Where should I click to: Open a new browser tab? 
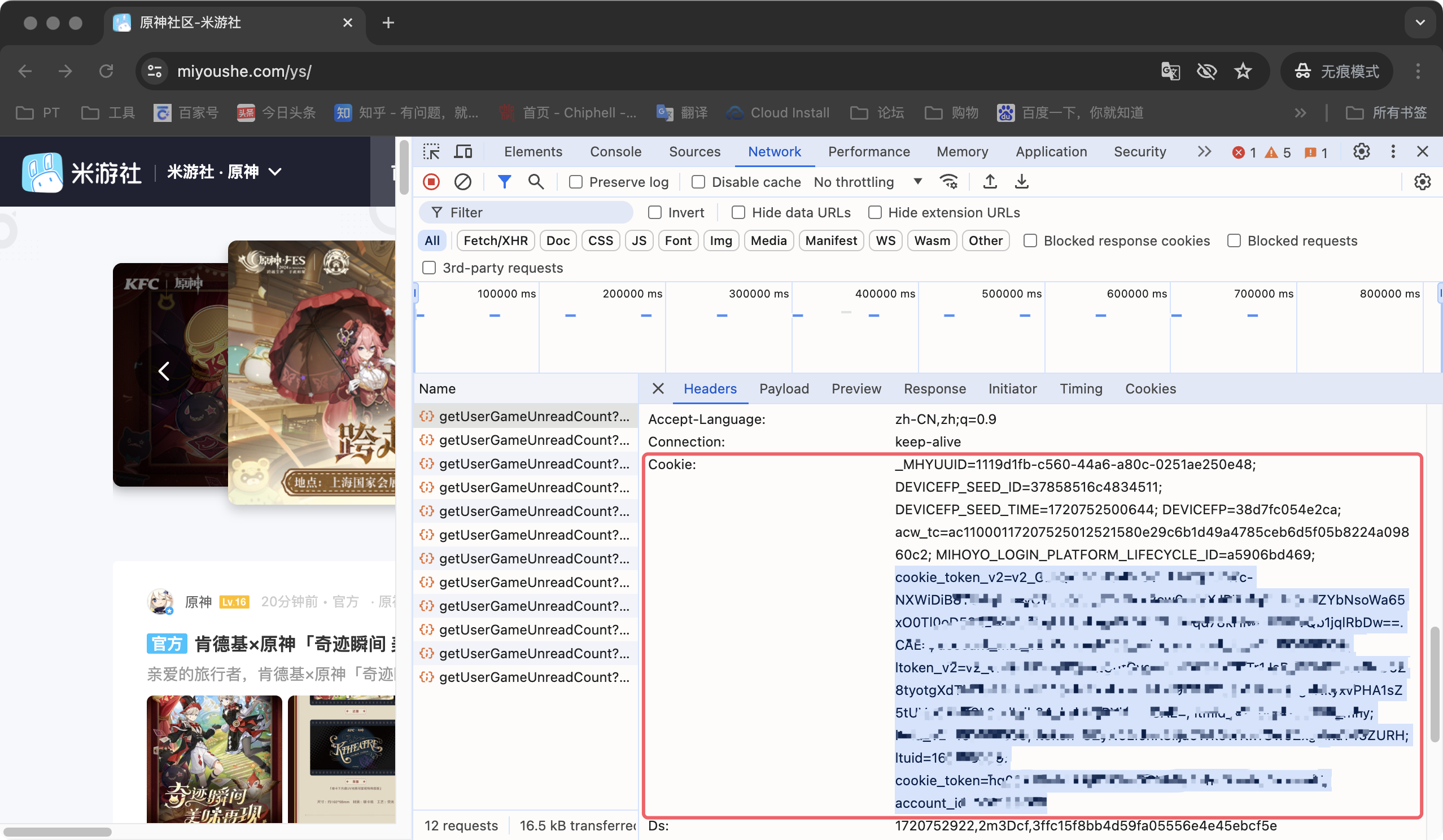388,23
